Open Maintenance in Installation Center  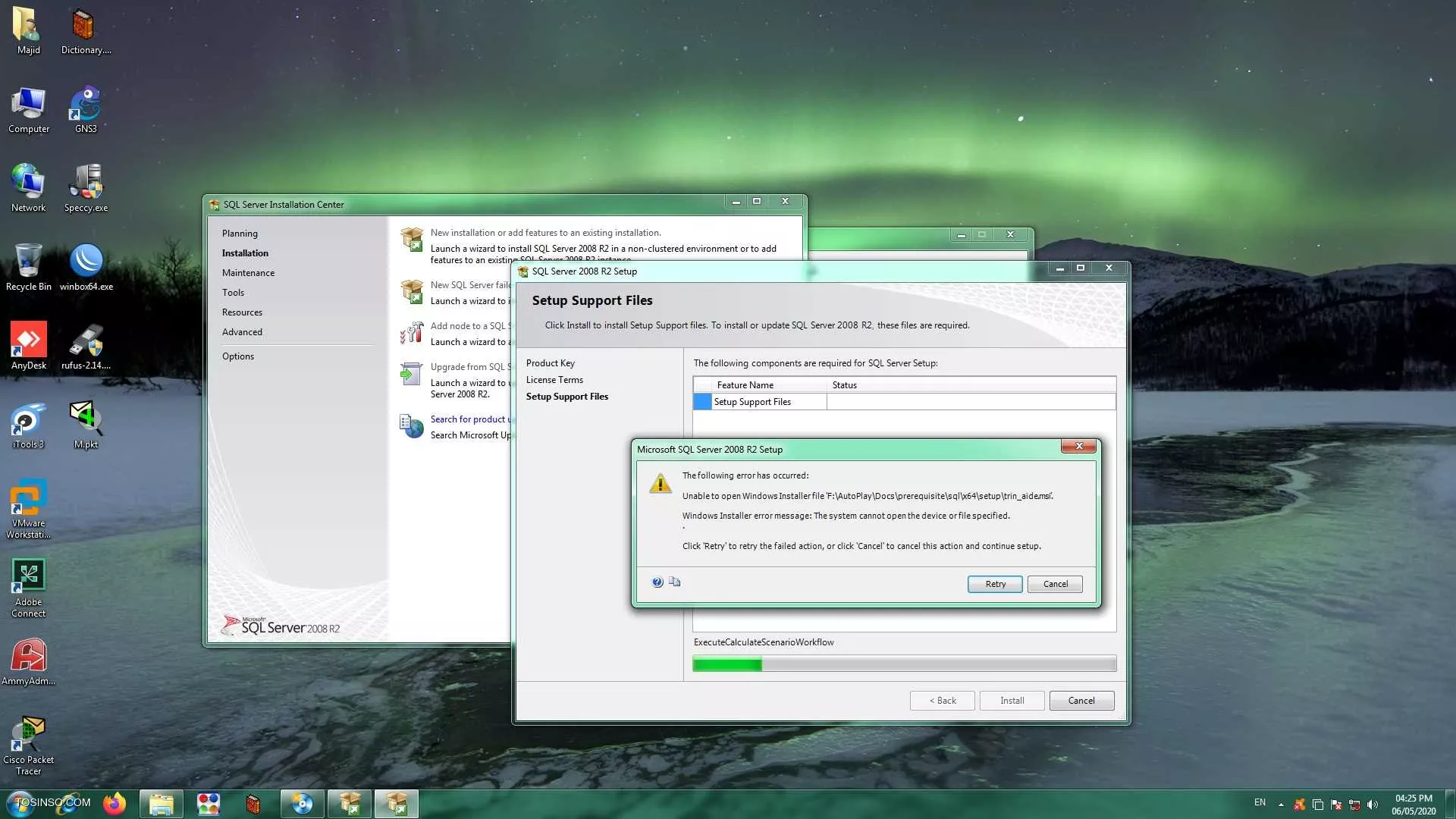248,273
